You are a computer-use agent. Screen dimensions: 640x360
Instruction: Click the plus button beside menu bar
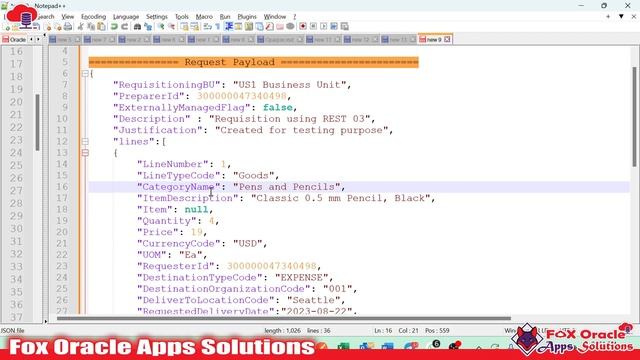tap(608, 17)
